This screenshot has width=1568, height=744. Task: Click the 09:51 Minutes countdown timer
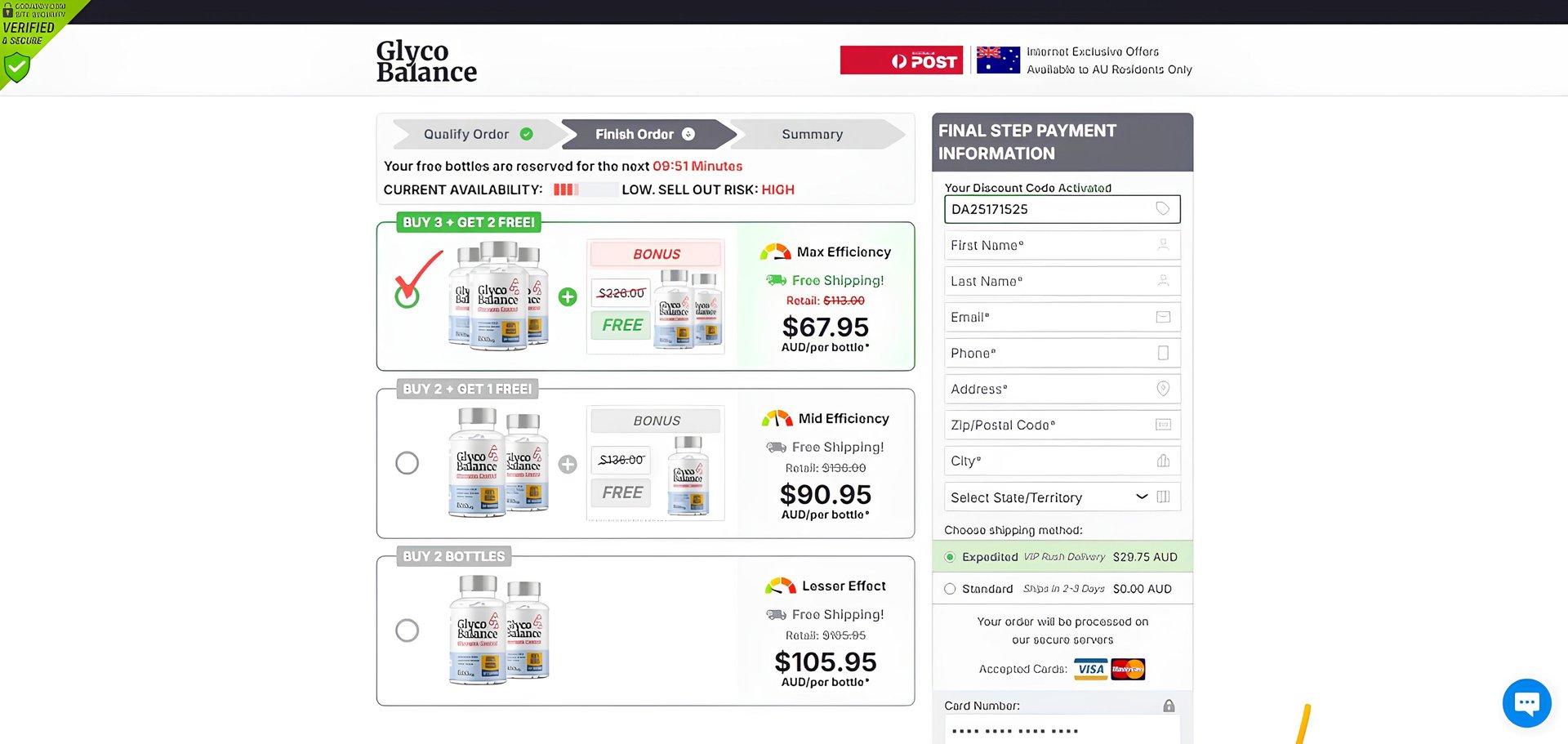pos(697,166)
